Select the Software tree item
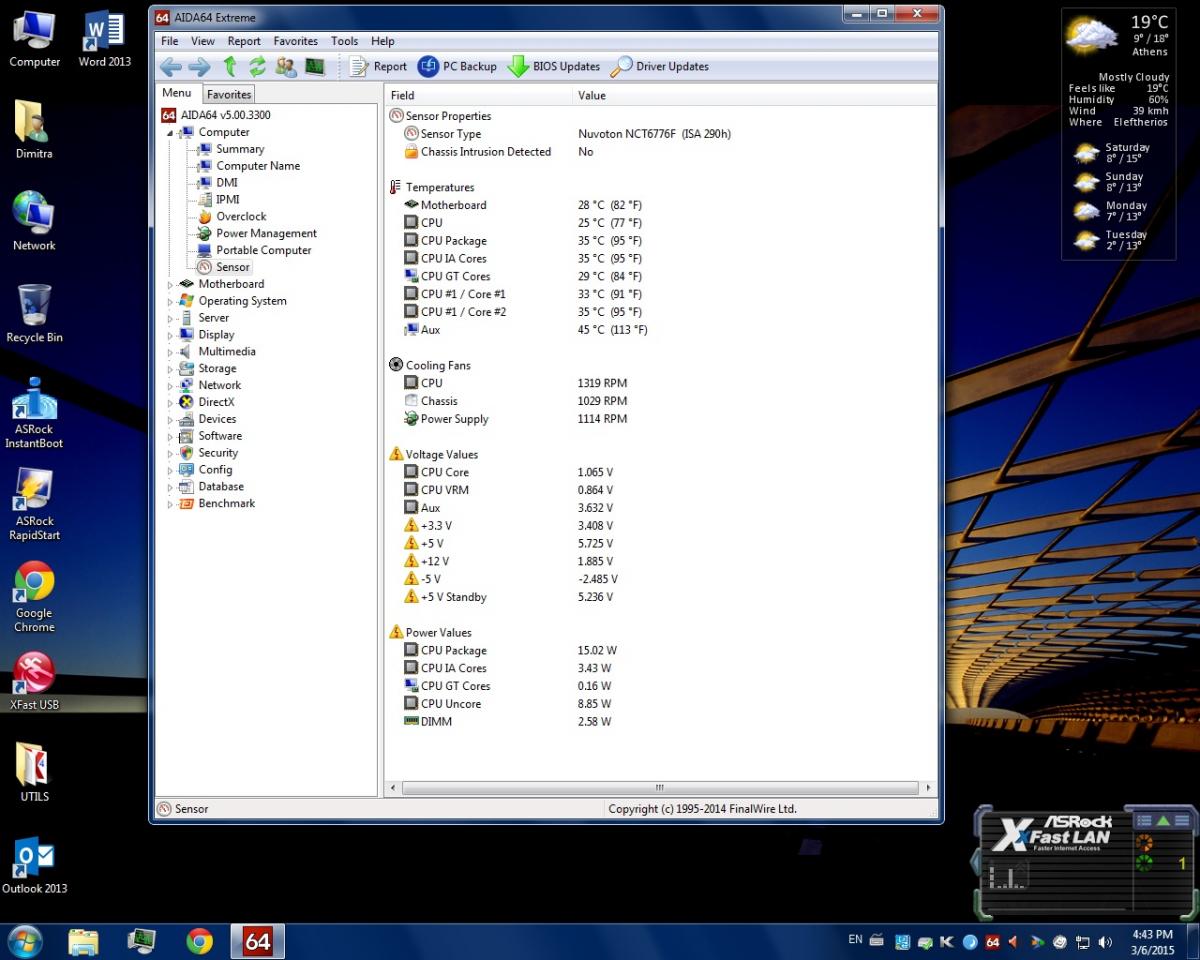This screenshot has height=960, width=1200. (220, 436)
